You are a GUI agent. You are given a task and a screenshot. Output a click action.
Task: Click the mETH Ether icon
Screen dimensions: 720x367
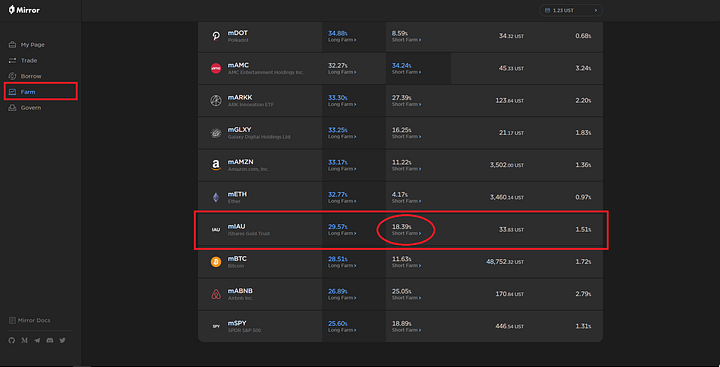point(215,198)
